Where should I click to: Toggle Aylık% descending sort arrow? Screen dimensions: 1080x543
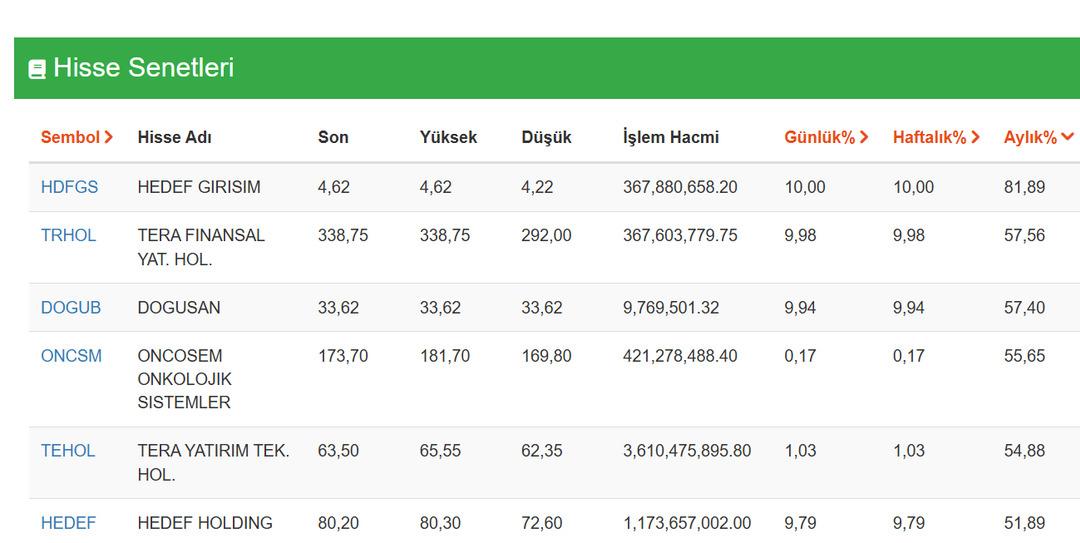point(1067,137)
